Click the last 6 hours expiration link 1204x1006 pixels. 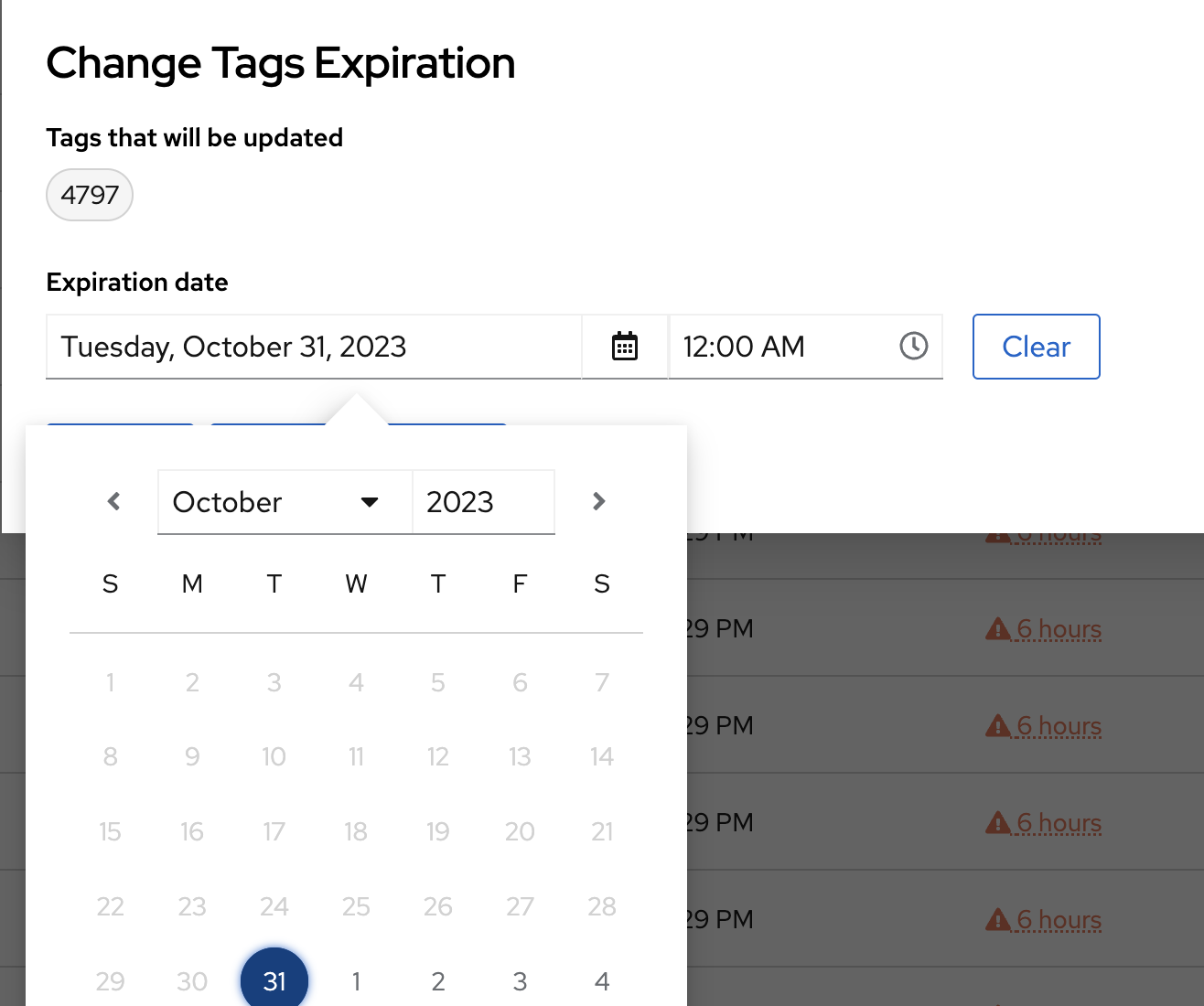coord(1059,920)
